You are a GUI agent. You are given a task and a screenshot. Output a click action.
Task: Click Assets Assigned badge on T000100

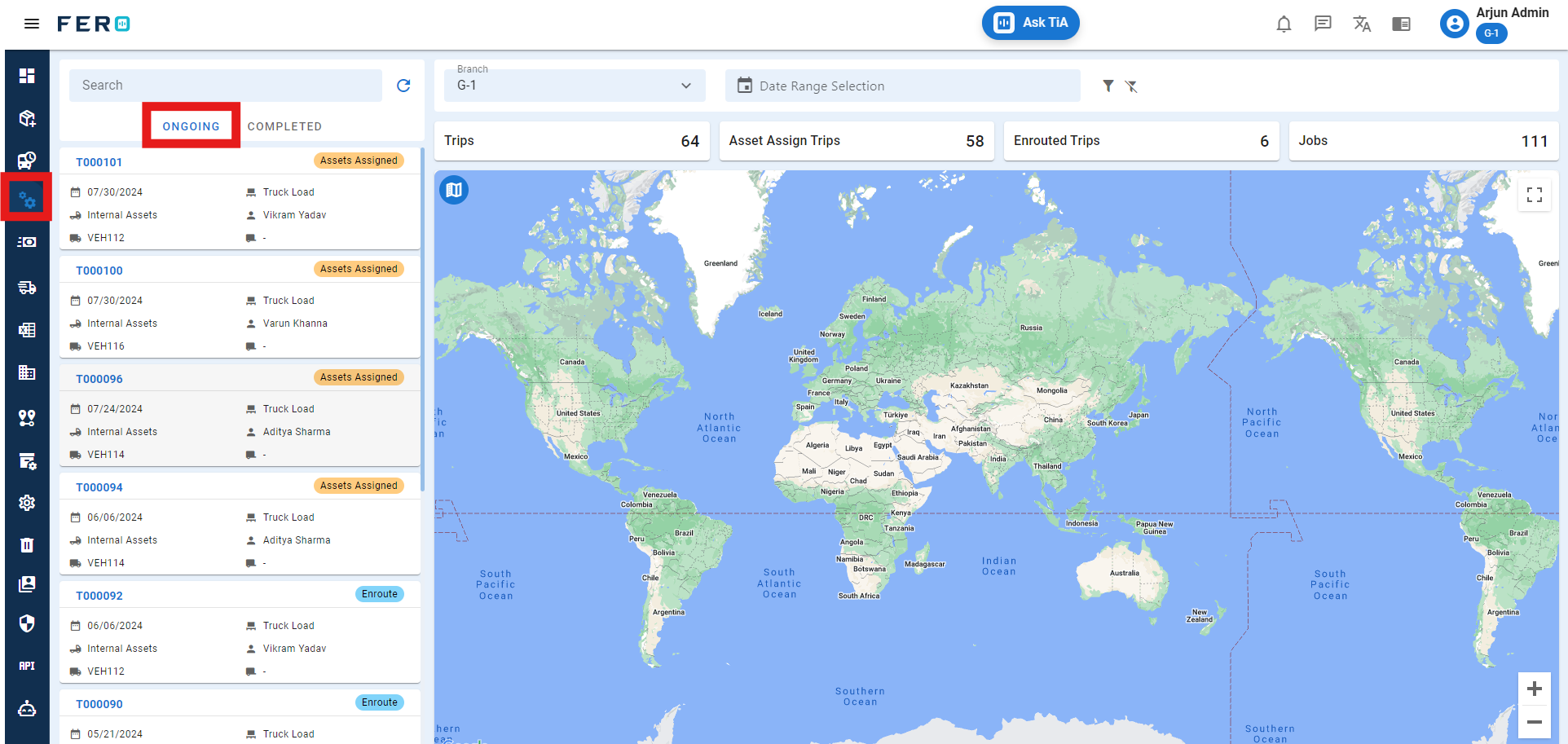[x=359, y=269]
